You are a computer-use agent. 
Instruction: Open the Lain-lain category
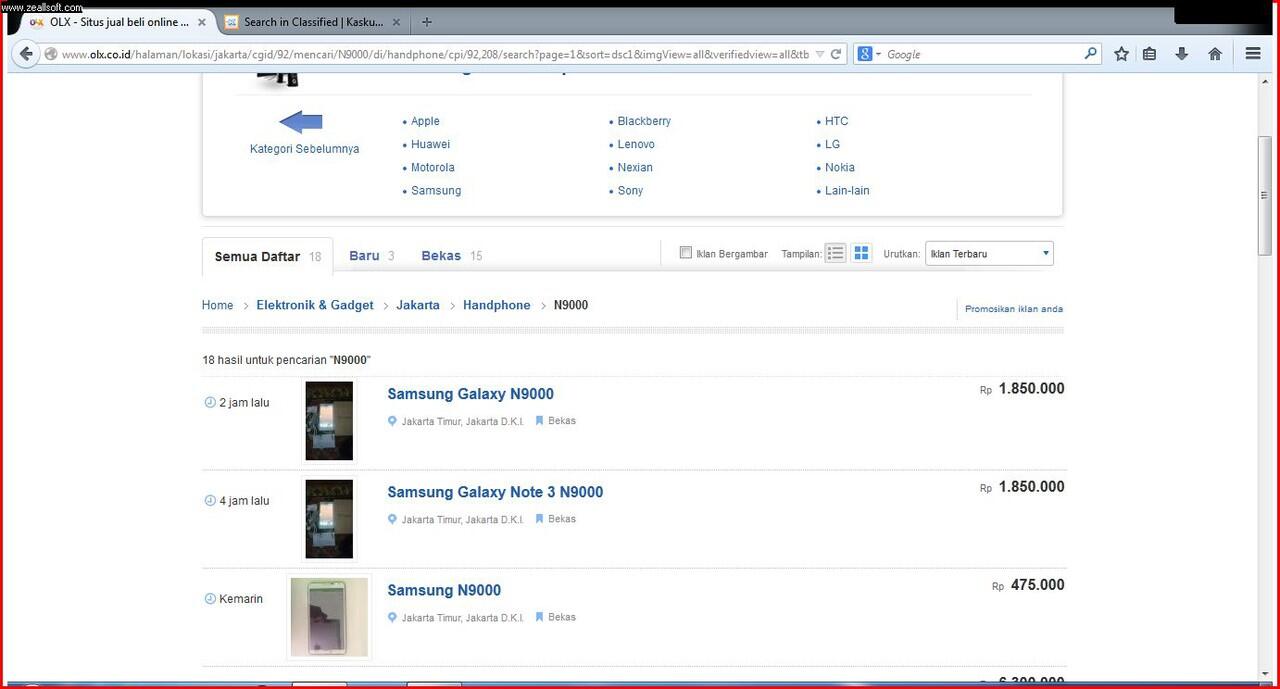(847, 190)
